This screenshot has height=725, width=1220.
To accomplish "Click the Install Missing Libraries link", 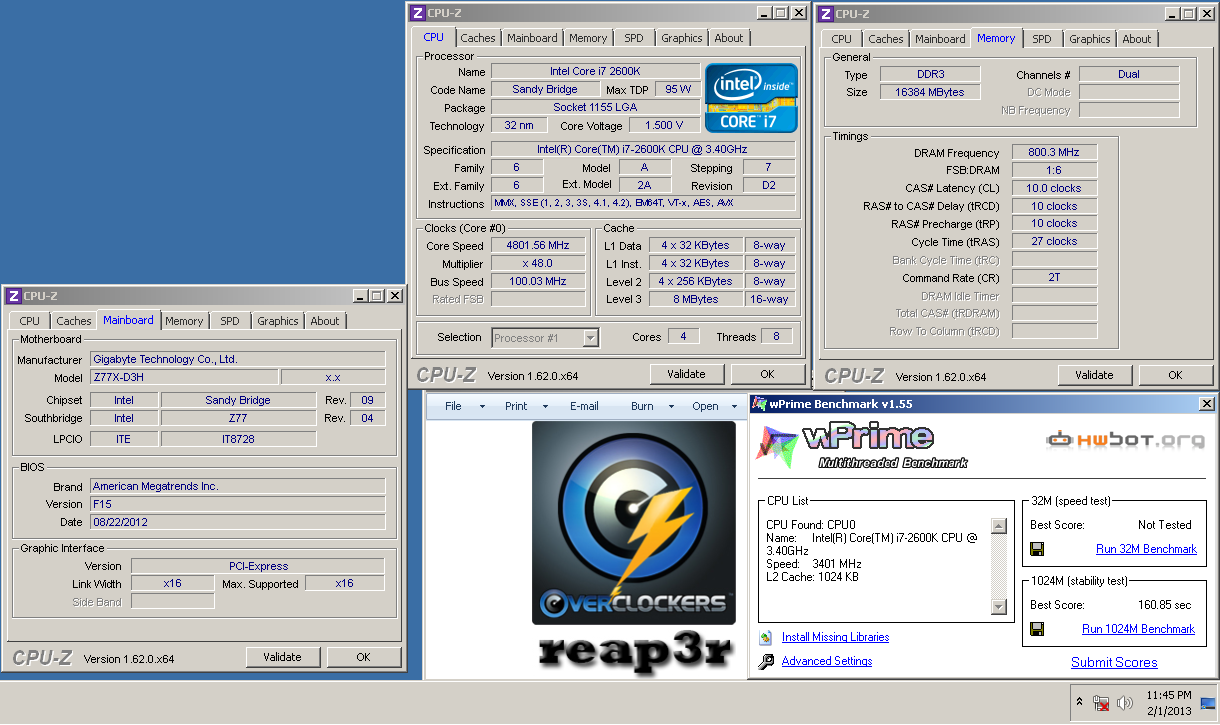I will click(x=835, y=637).
